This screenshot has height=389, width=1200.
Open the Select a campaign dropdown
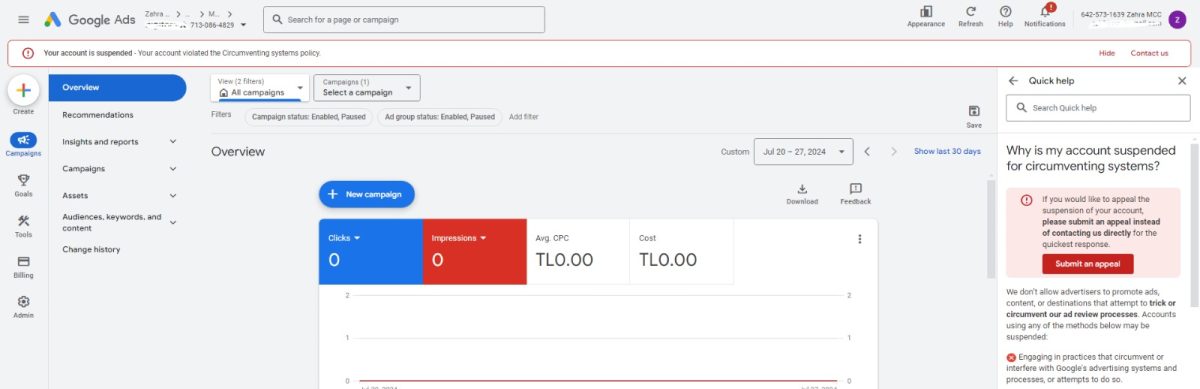[x=366, y=87]
